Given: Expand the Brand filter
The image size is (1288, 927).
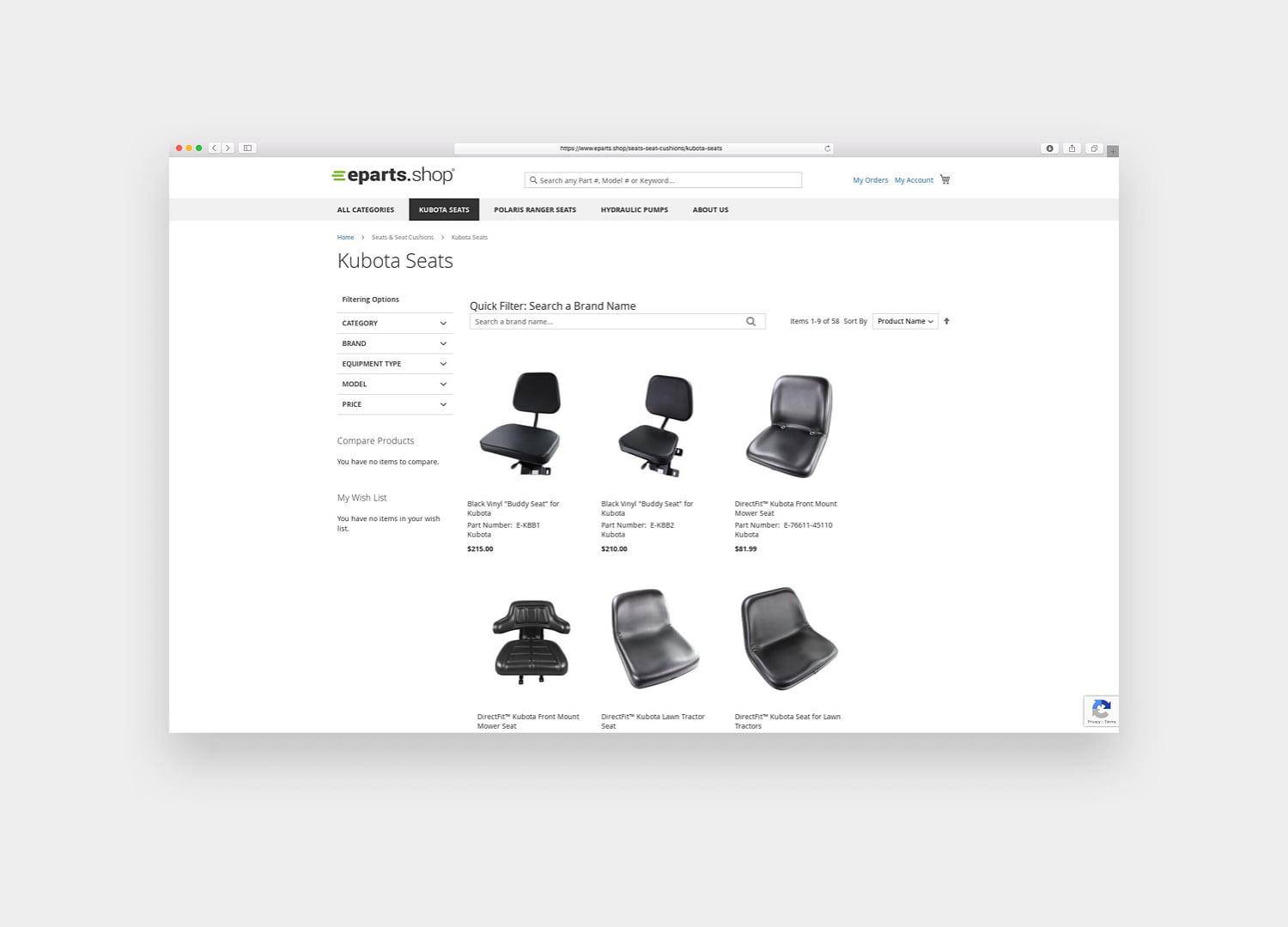Looking at the screenshot, I should coord(394,343).
